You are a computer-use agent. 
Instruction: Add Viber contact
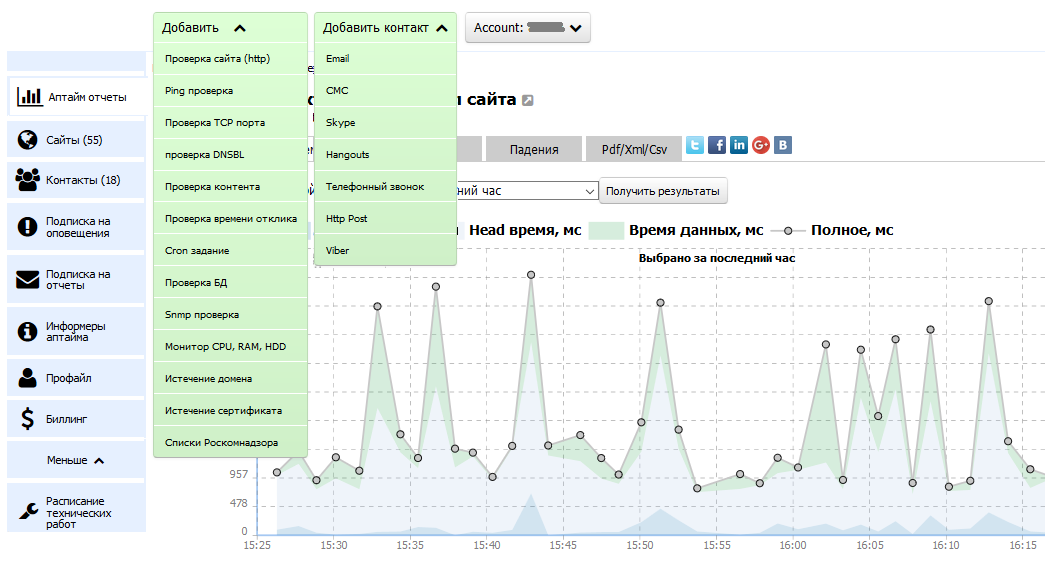point(385,250)
